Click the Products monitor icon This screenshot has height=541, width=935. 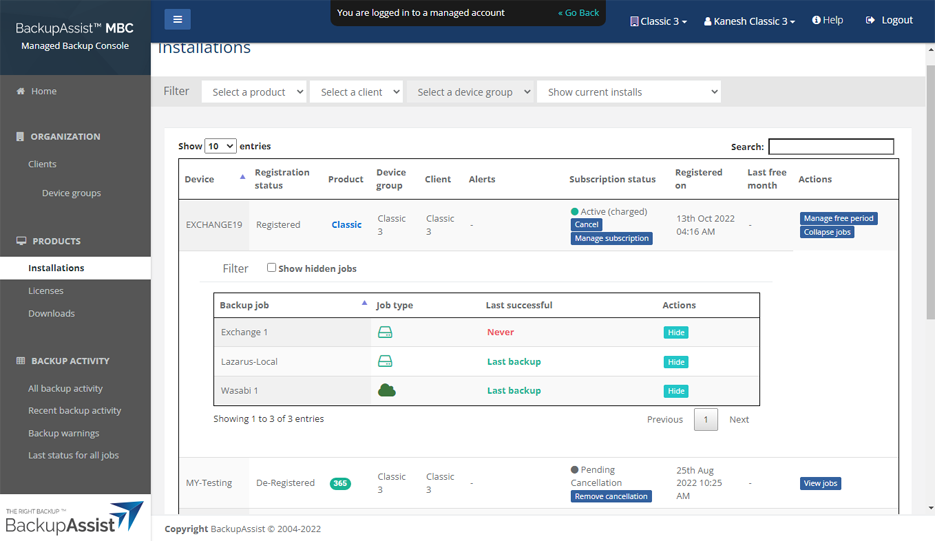[21, 241]
